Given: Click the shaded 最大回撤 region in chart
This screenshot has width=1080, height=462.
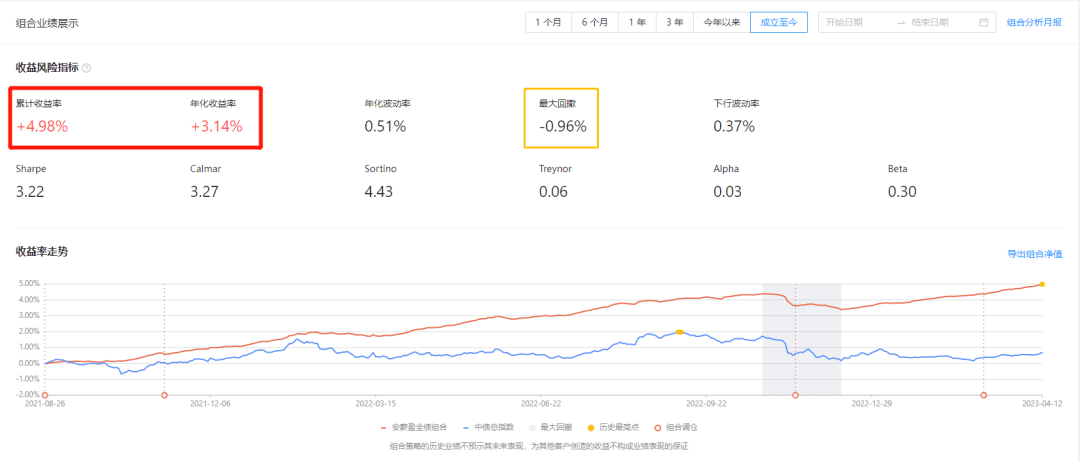Looking at the screenshot, I should tap(801, 340).
